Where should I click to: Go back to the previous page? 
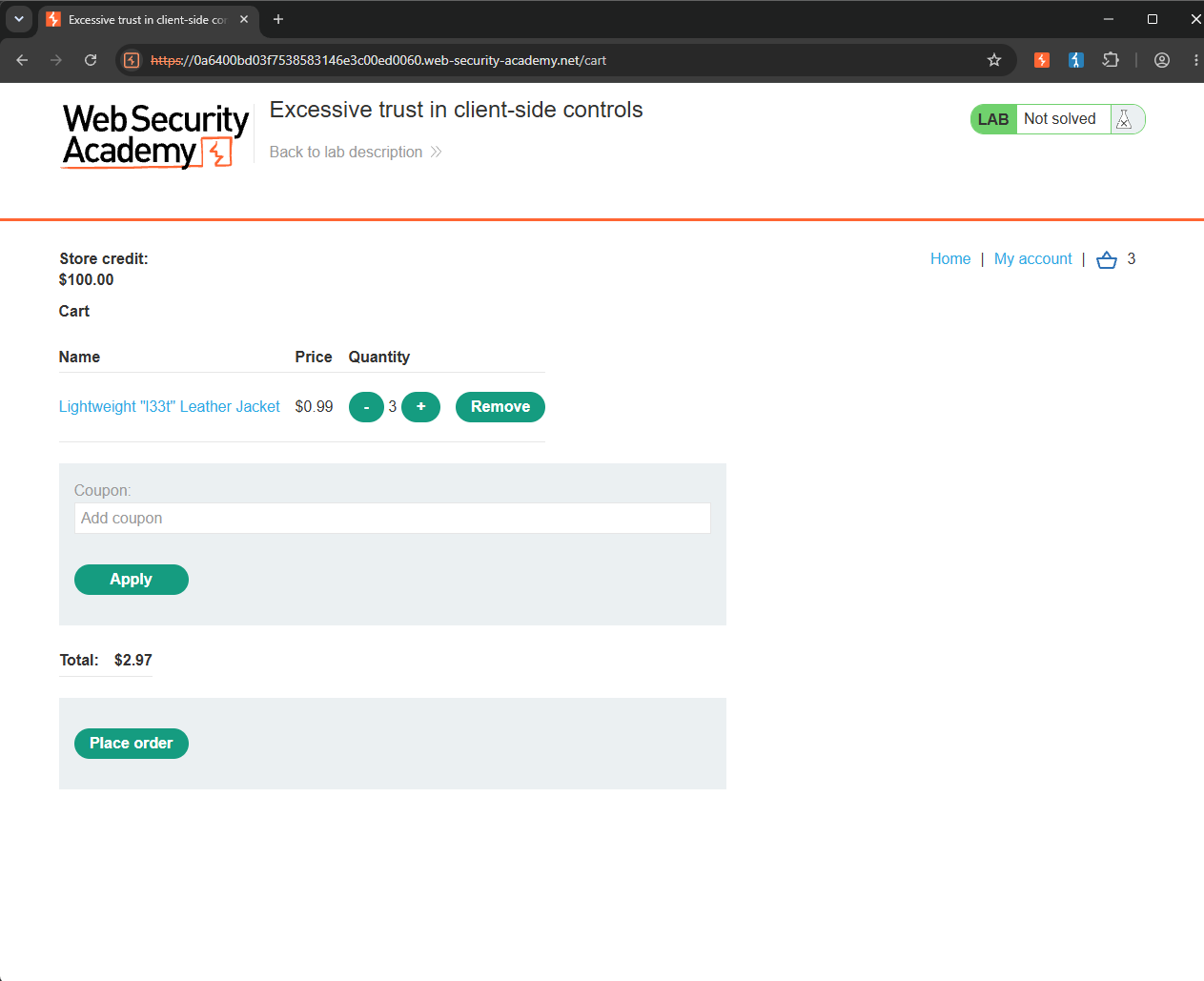tap(22, 60)
